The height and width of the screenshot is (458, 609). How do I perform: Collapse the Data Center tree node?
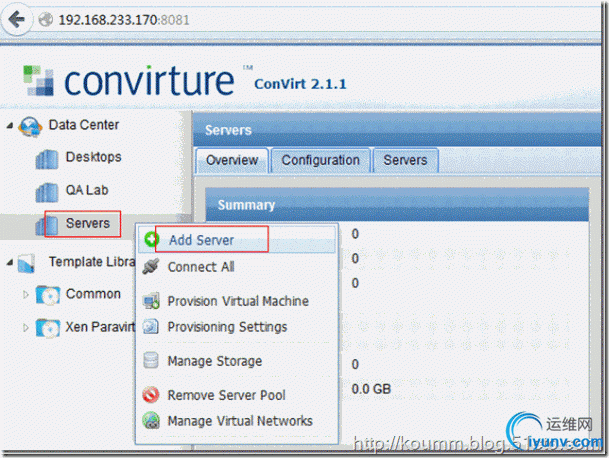tap(10, 125)
